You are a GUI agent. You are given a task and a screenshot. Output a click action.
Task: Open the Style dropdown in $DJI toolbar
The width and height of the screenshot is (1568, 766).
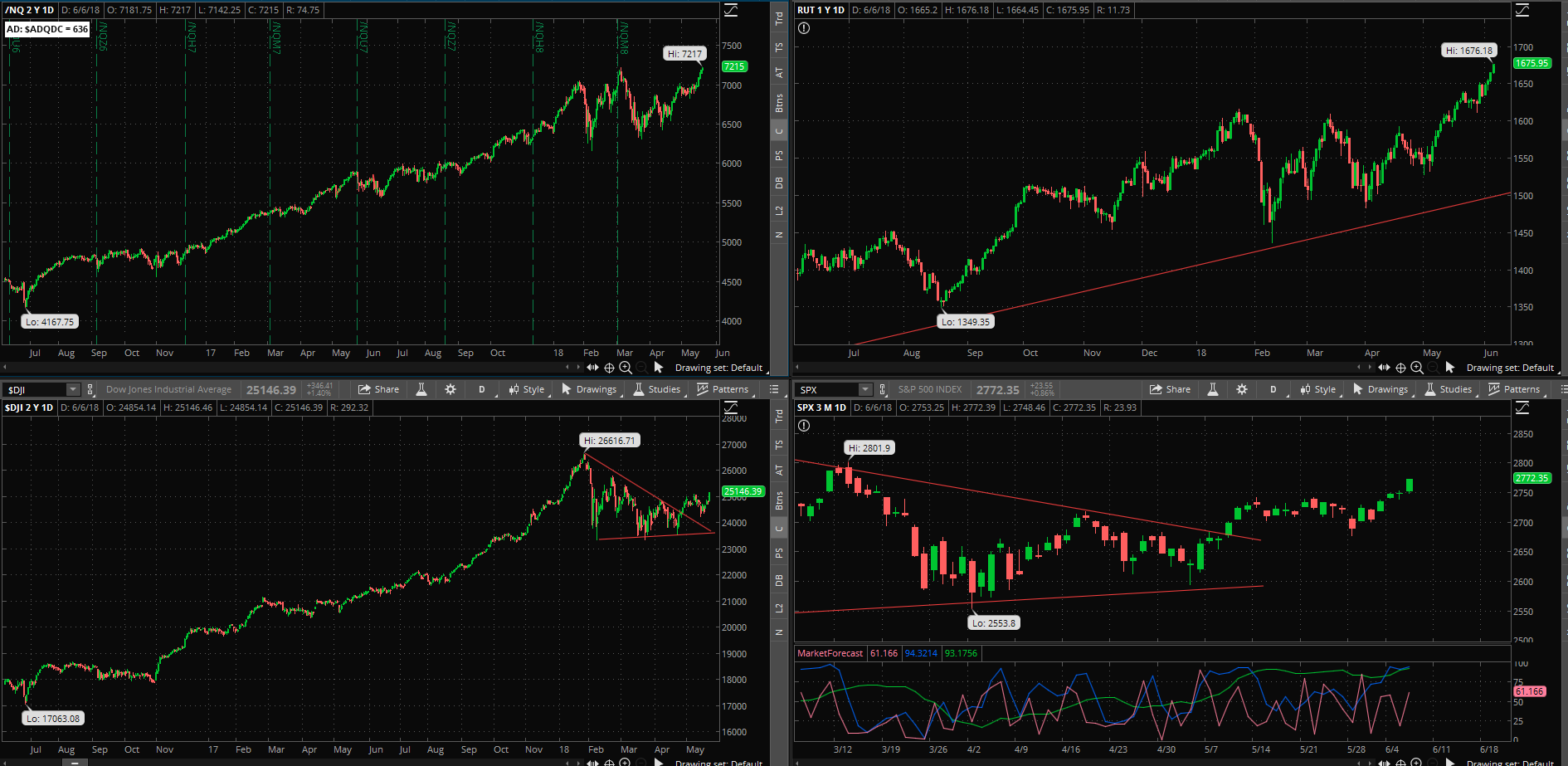tap(527, 389)
